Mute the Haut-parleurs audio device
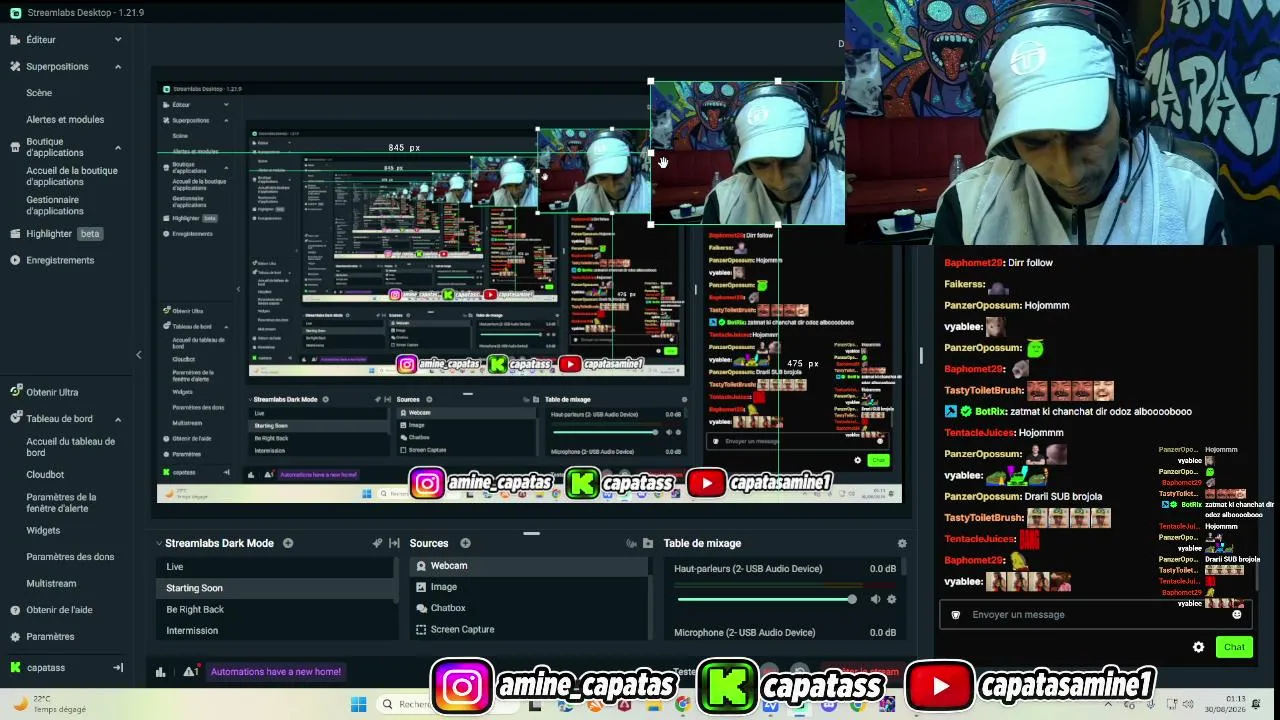 (875, 599)
